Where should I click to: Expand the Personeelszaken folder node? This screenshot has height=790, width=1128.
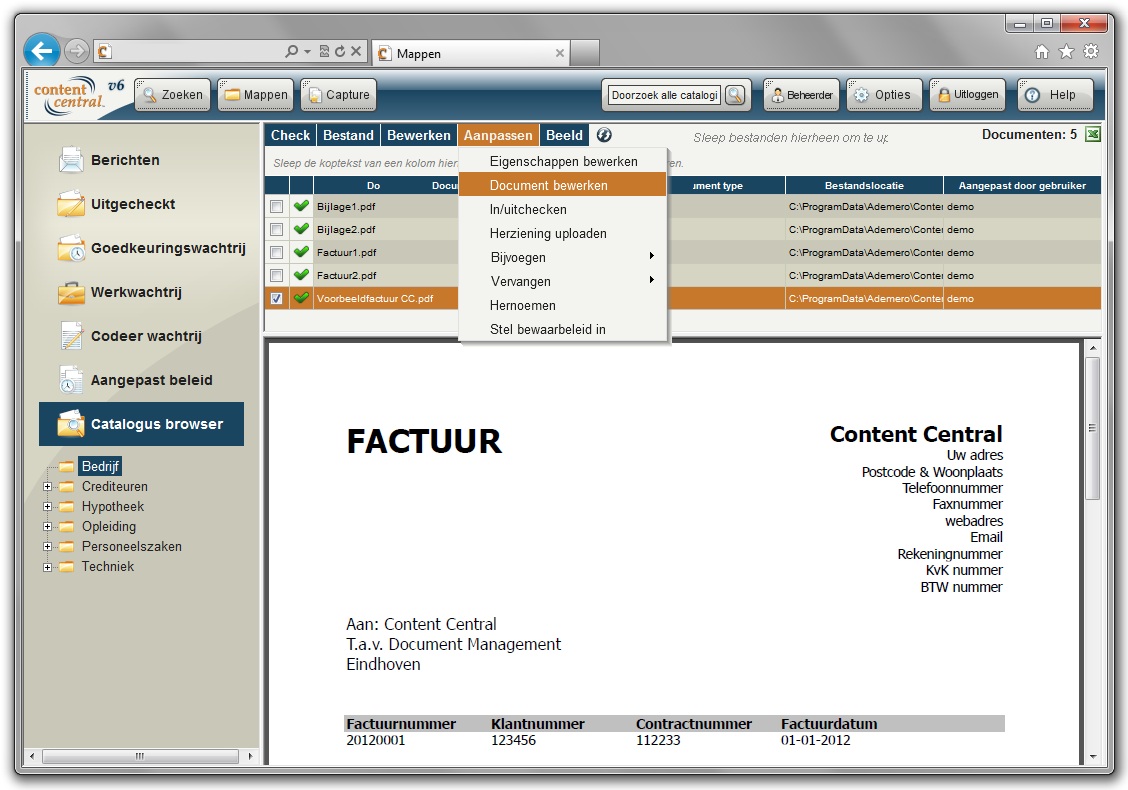click(x=47, y=547)
